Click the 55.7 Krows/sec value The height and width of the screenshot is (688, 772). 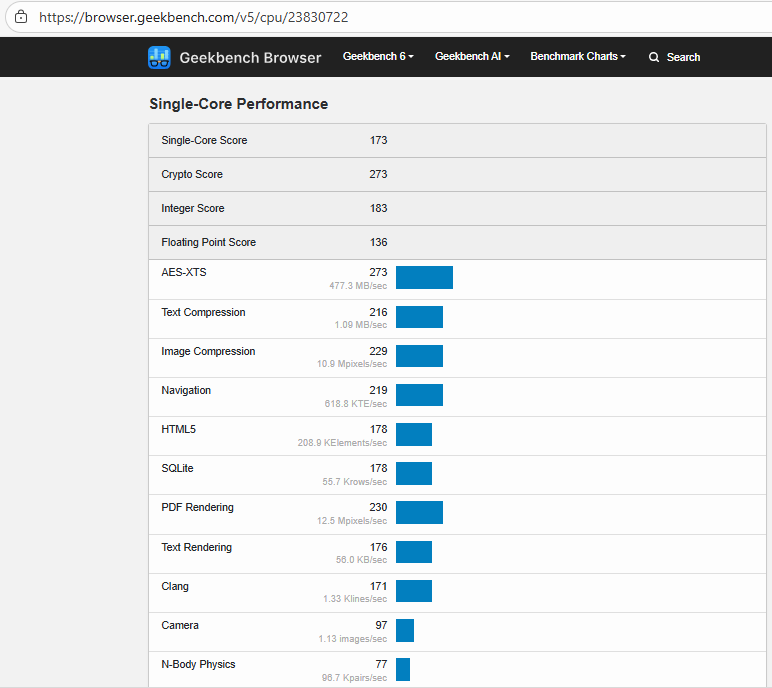(x=355, y=482)
